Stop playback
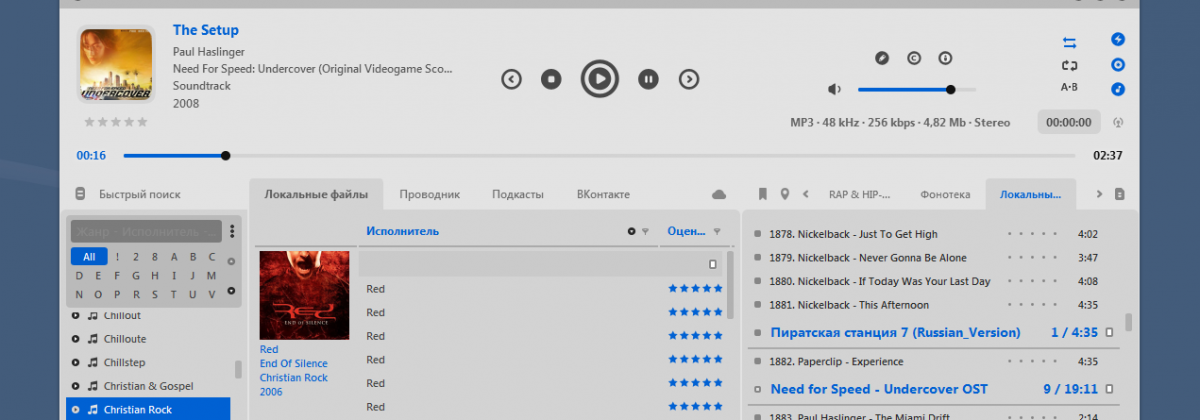Image resolution: width=1200 pixels, height=420 pixels. tap(550, 78)
